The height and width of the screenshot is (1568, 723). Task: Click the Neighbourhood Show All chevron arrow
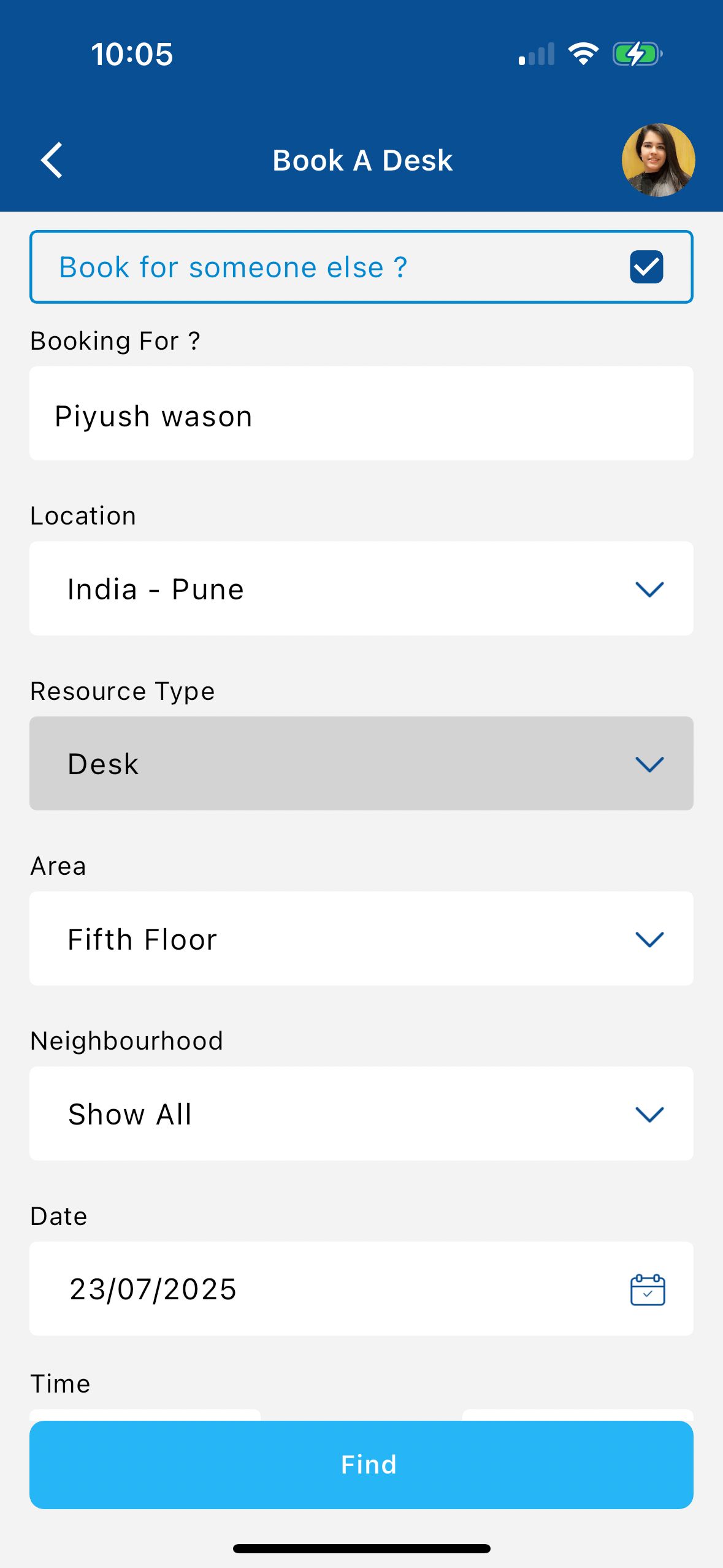pyautogui.click(x=649, y=1114)
